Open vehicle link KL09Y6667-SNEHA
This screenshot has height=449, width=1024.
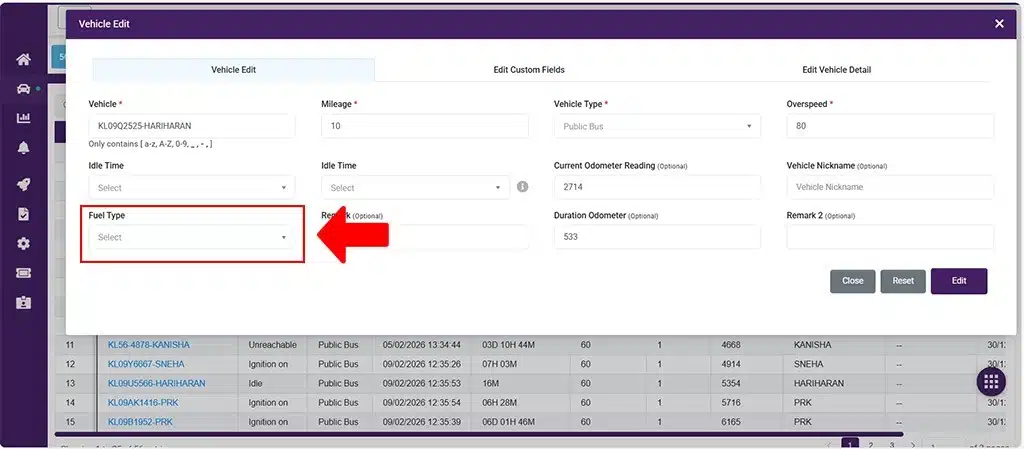click(146, 364)
